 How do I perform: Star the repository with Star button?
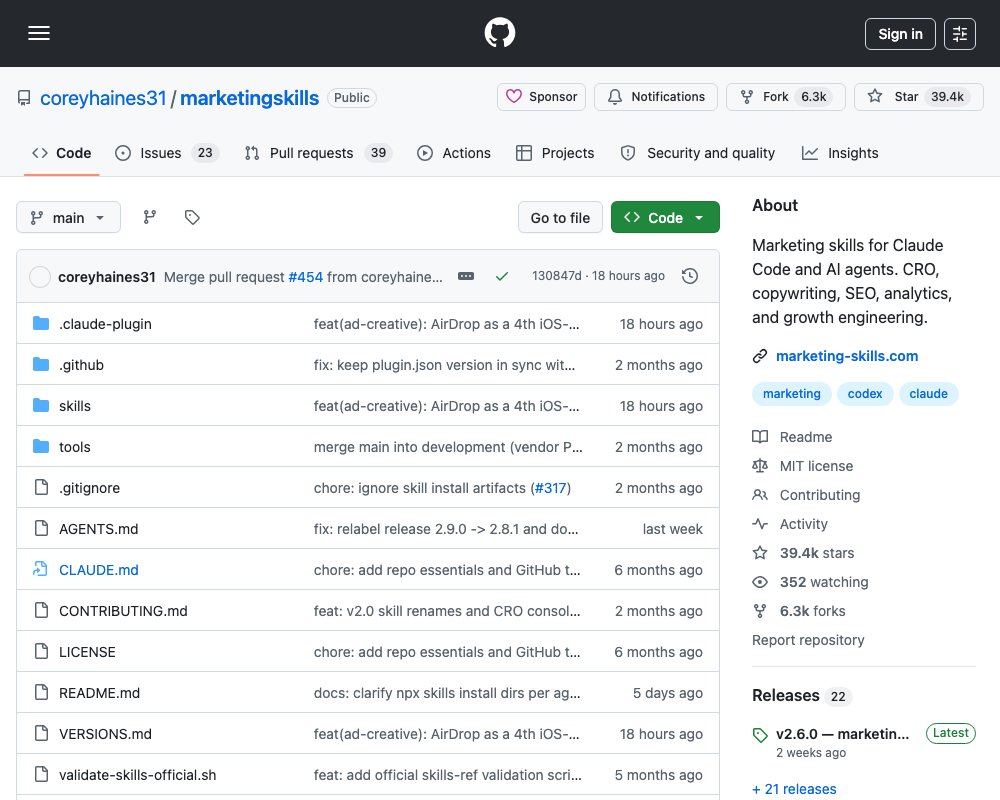pyautogui.click(x=918, y=97)
